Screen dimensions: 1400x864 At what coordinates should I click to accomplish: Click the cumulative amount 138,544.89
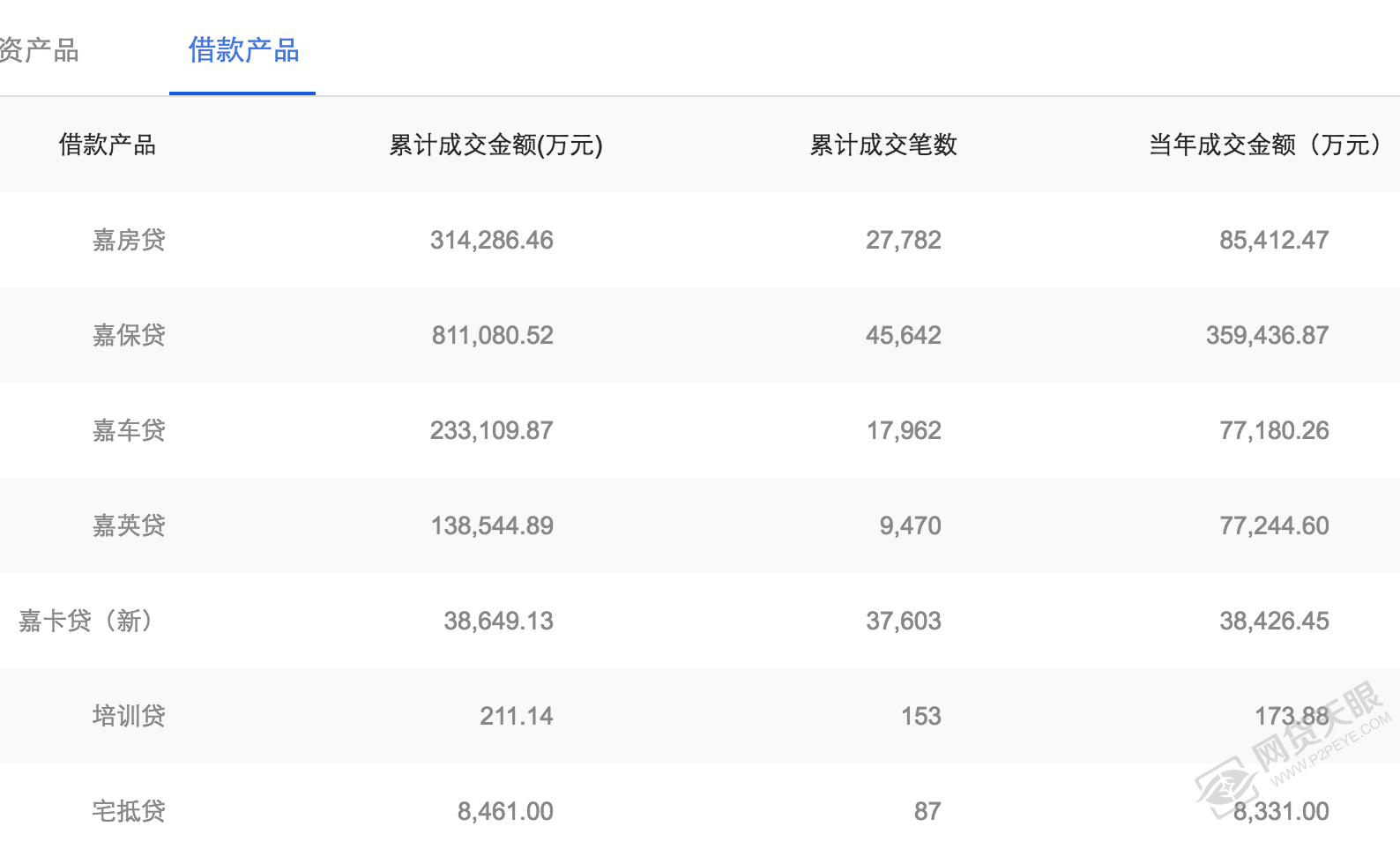click(492, 525)
